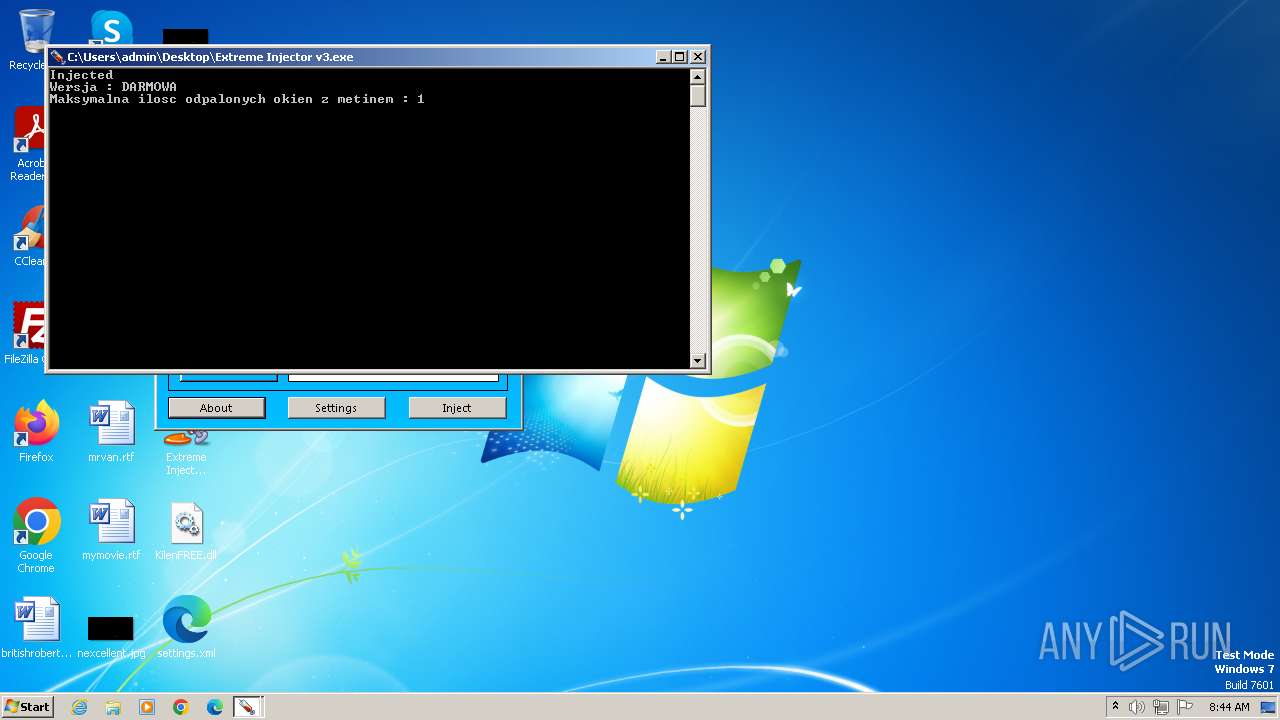Open the mrvan.rtf document icon

point(111,431)
